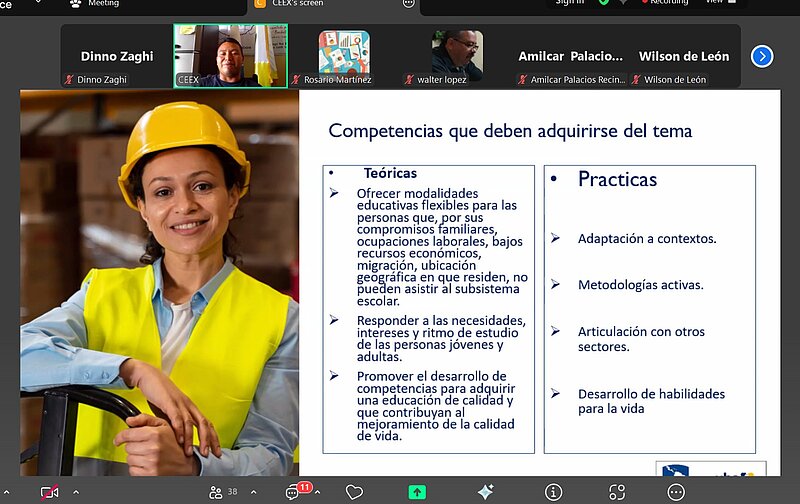Toggle the camera video button
This screenshot has width=800, height=504.
[x=49, y=492]
